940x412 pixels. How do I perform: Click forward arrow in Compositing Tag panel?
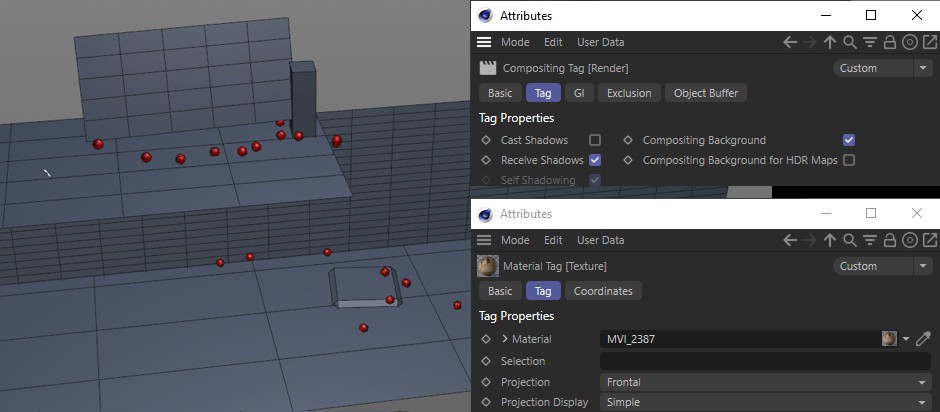click(x=809, y=43)
